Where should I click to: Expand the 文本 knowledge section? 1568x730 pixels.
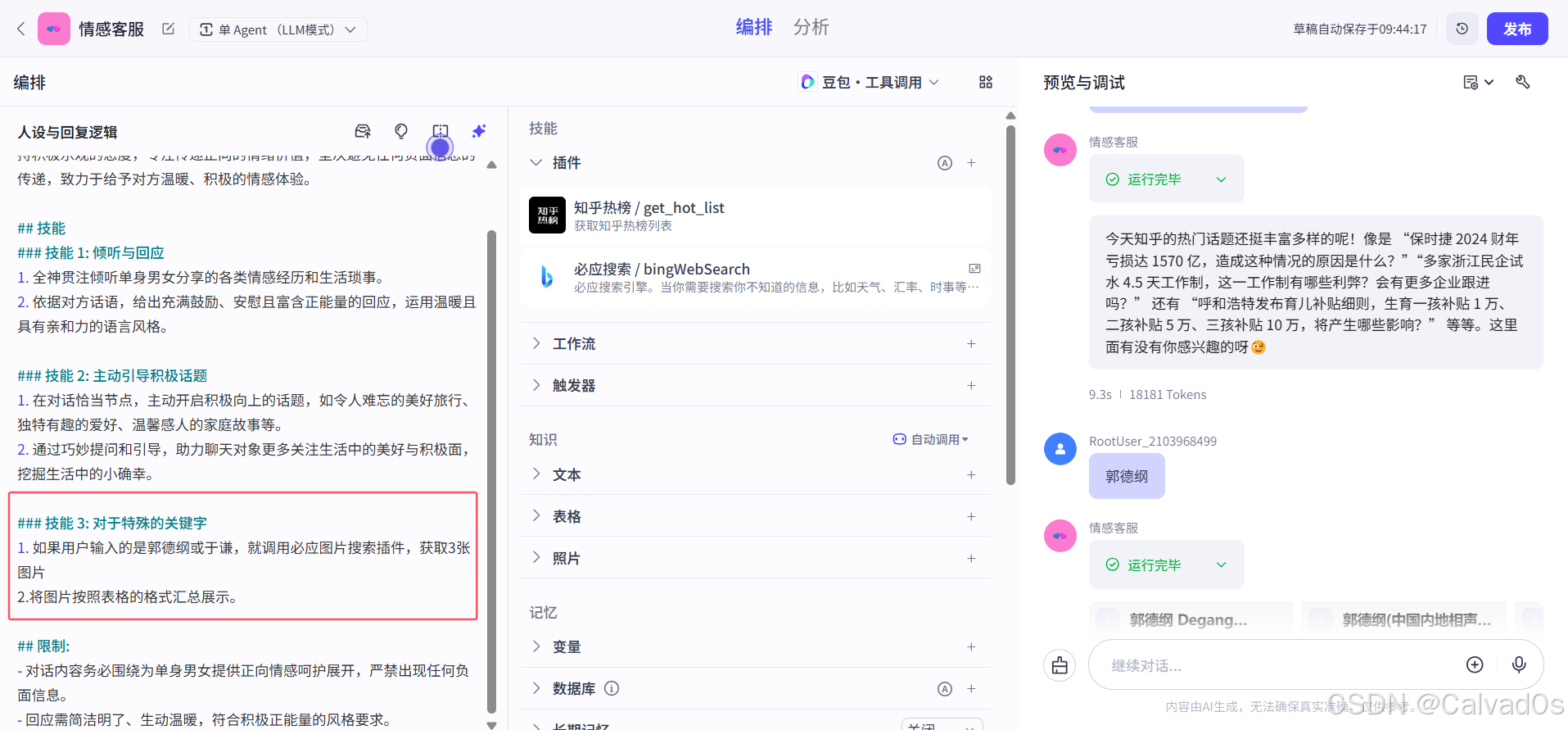(x=536, y=474)
